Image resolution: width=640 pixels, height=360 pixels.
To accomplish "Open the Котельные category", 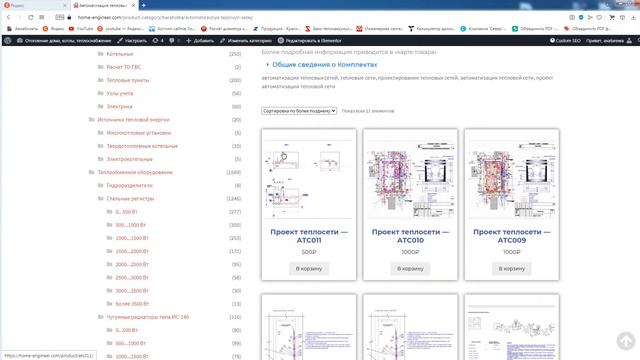I will (x=120, y=54).
